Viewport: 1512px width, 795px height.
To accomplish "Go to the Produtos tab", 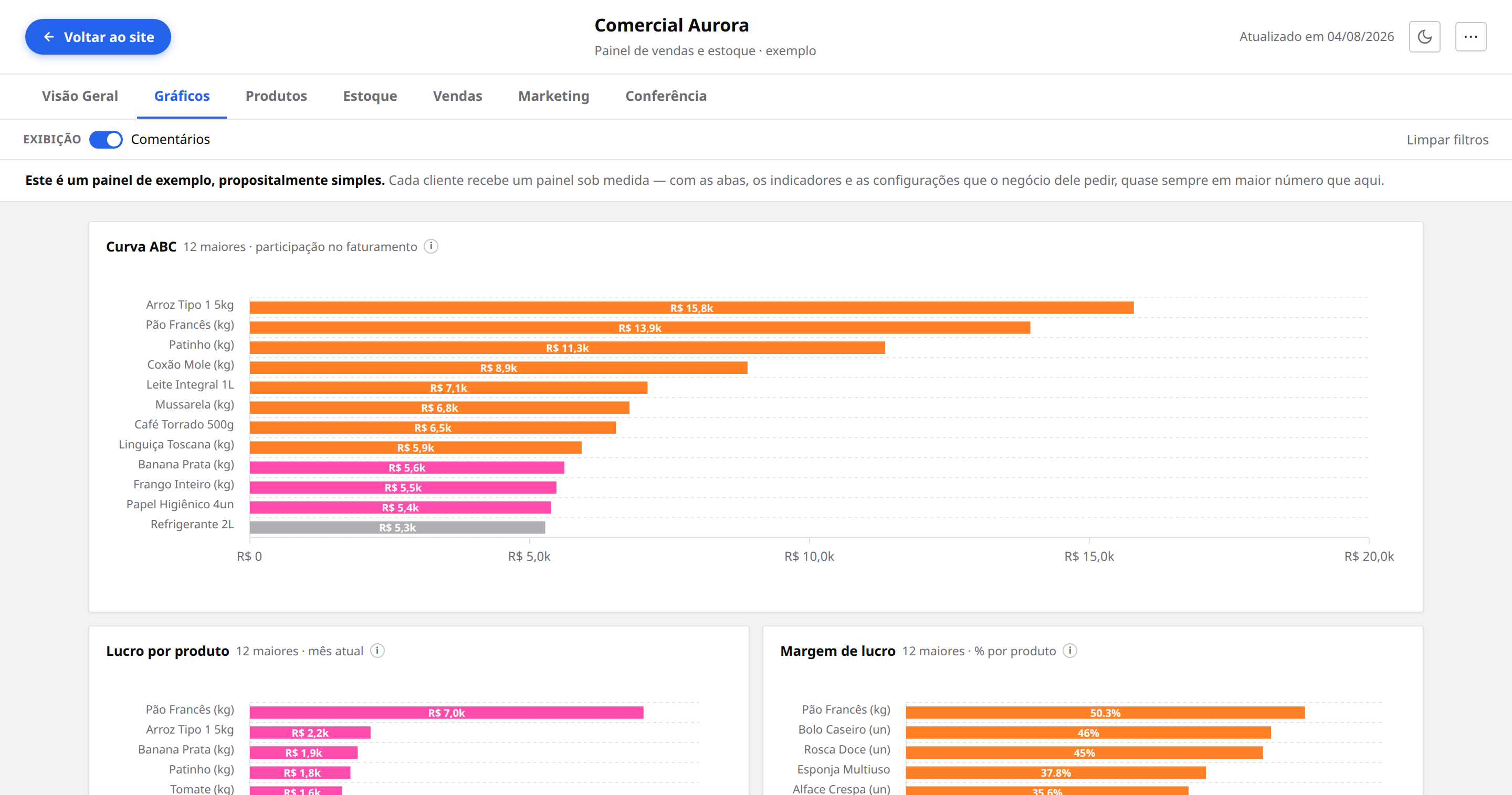I will (276, 96).
